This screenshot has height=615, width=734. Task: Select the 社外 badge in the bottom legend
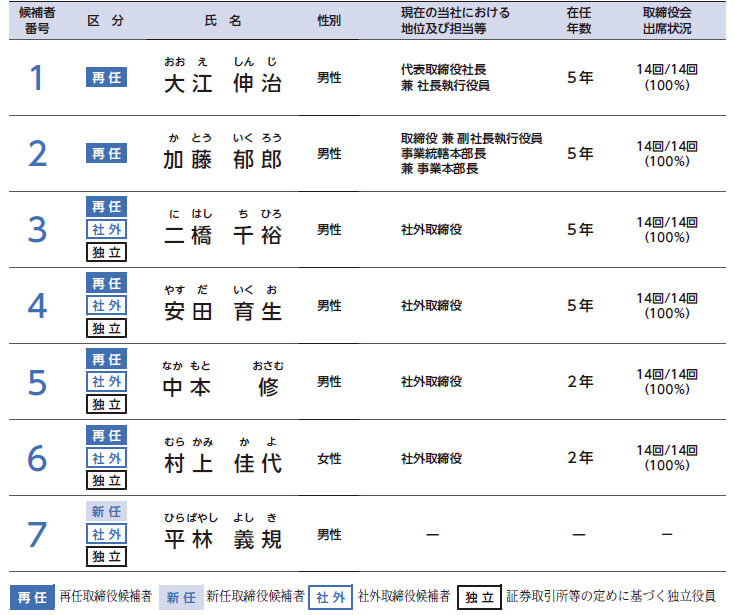point(329,597)
